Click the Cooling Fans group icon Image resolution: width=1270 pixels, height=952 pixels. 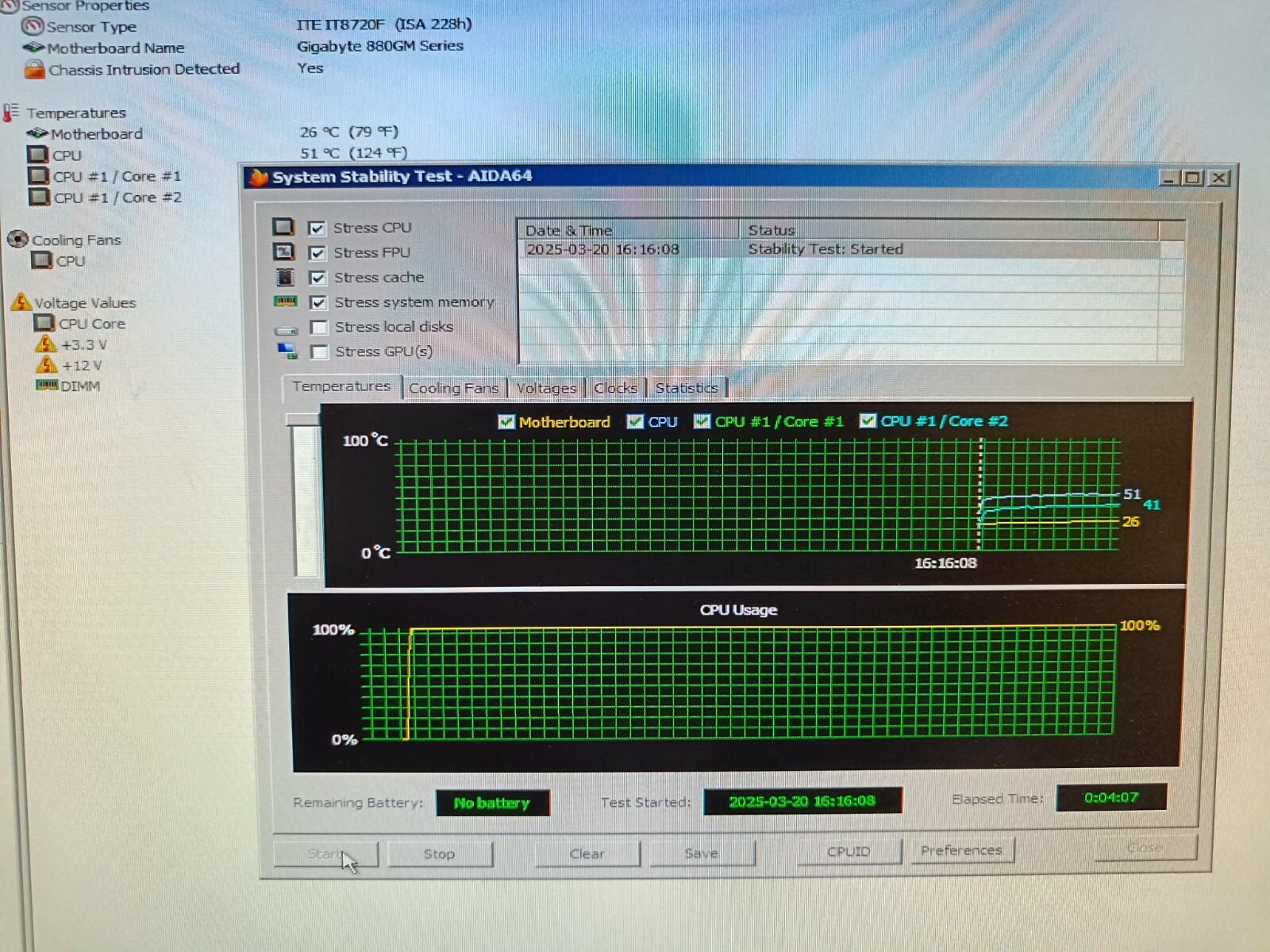(x=17, y=239)
